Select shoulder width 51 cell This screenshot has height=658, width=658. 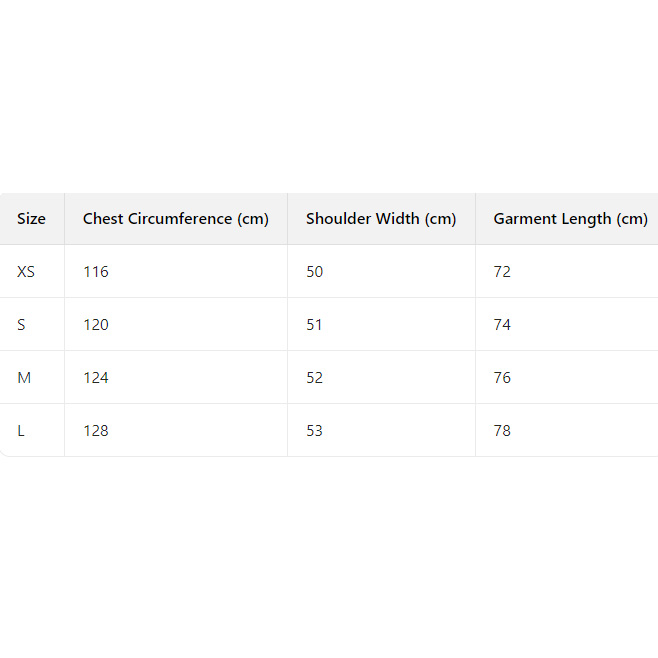coord(315,325)
